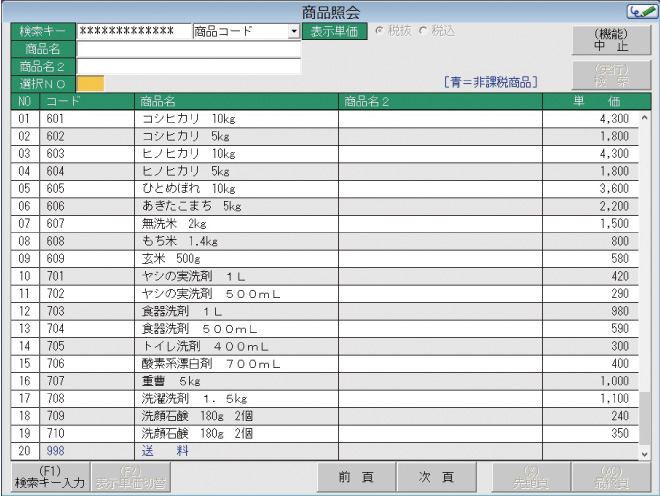Select the blue 送料 row 998
The height and width of the screenshot is (496, 660).
pos(236,451)
